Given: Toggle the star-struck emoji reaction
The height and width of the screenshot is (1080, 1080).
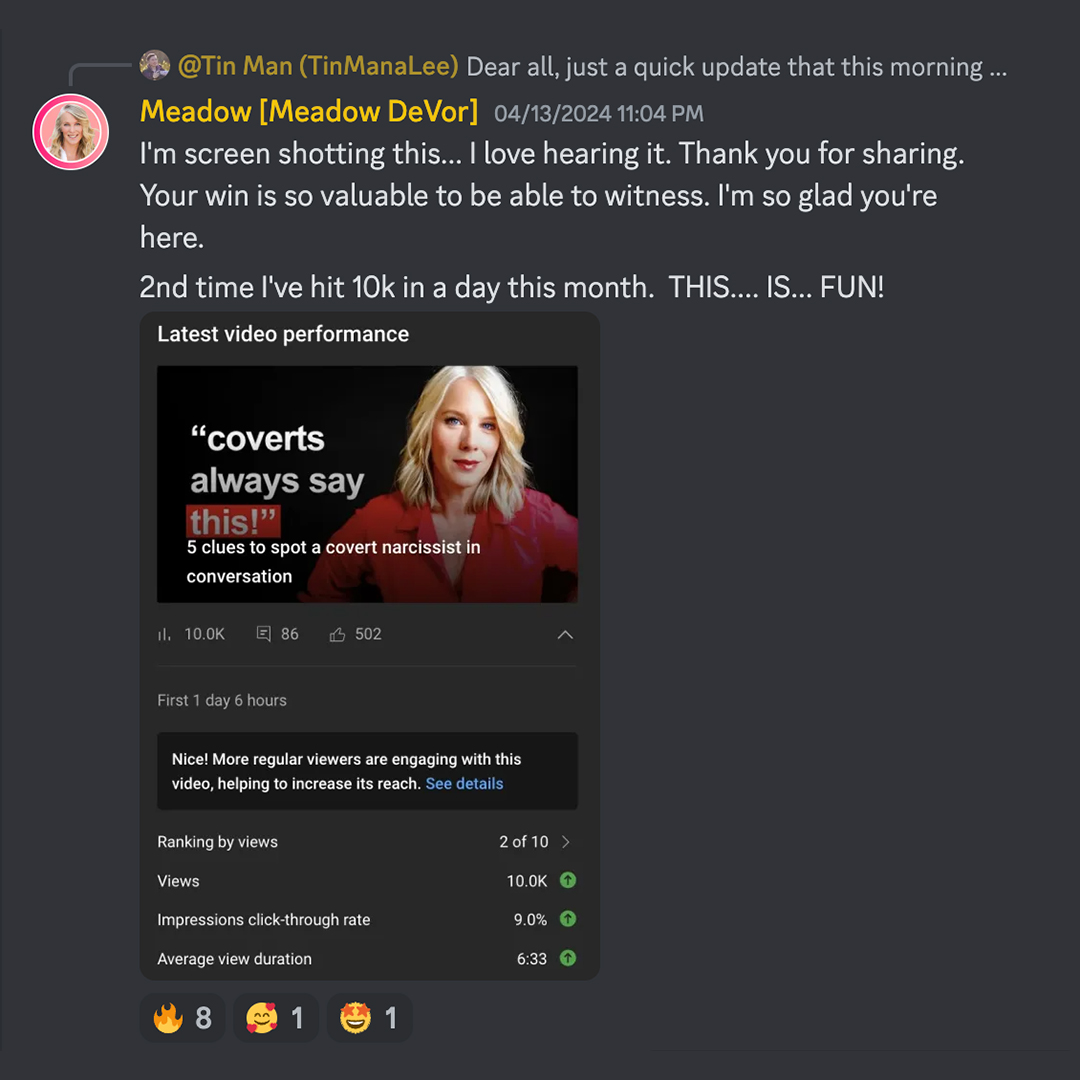Looking at the screenshot, I should pos(369,1017).
